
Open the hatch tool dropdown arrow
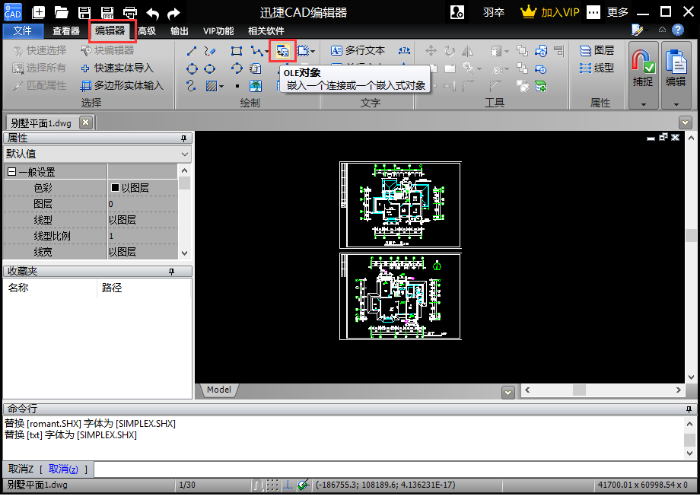221,86
